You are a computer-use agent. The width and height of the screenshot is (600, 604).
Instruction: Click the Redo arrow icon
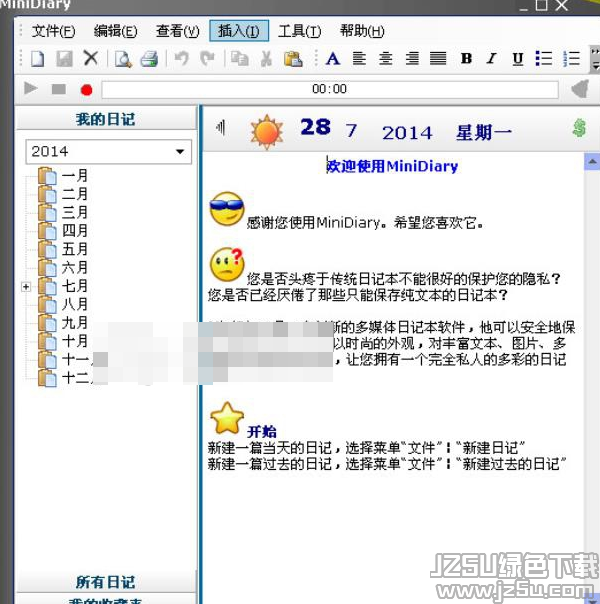[x=208, y=59]
